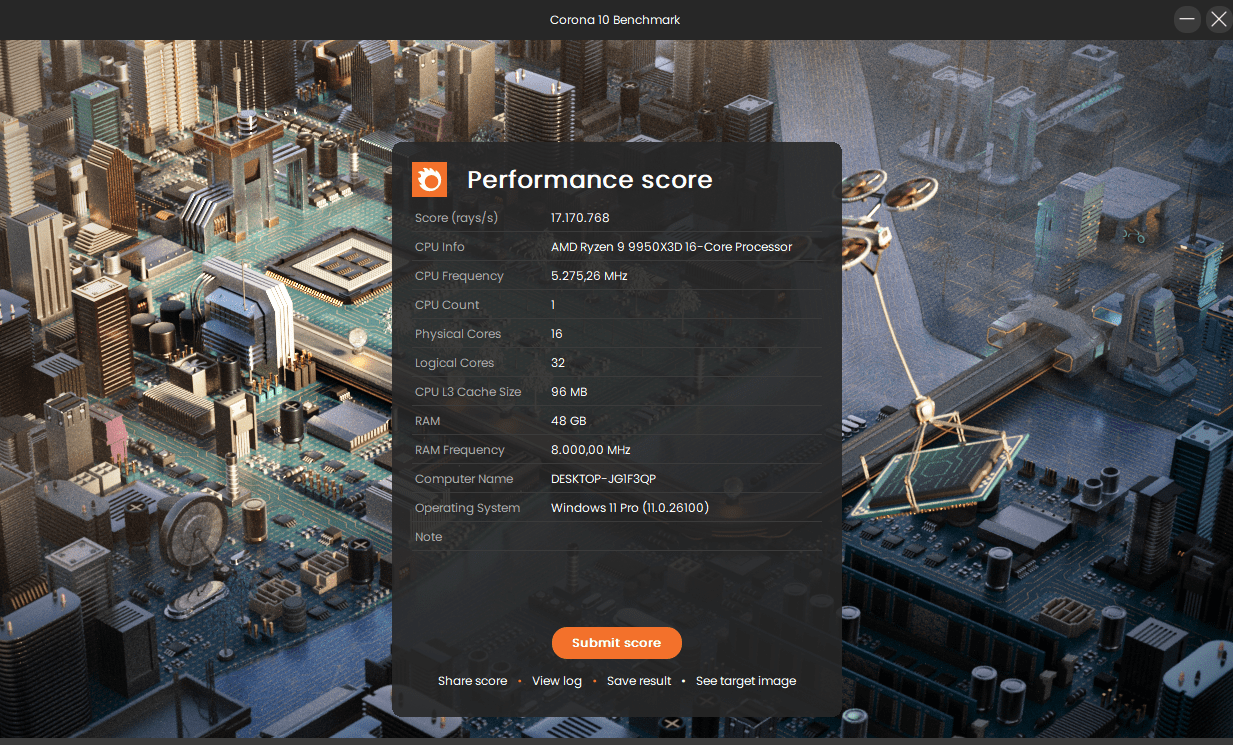Open See target image link
Screen dimensions: 1233x745
(746, 681)
